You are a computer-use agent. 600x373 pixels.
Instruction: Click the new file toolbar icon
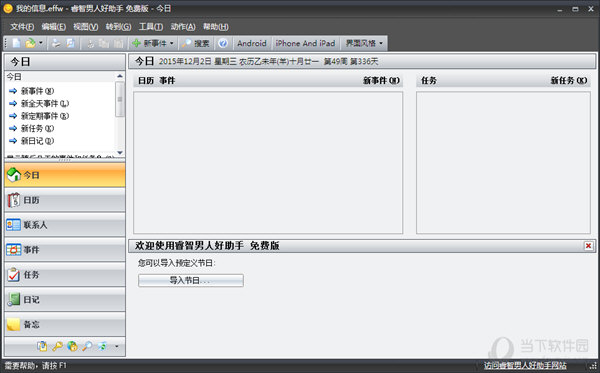point(16,43)
